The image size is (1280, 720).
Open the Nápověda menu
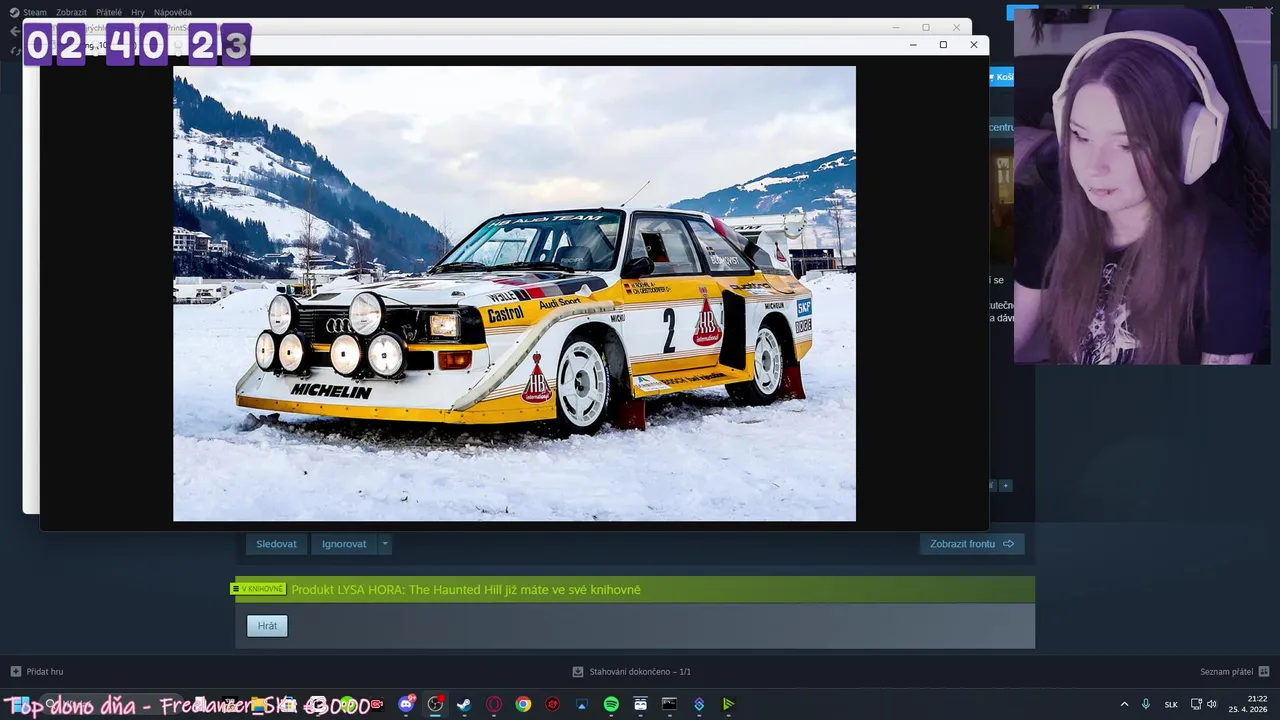(173, 12)
